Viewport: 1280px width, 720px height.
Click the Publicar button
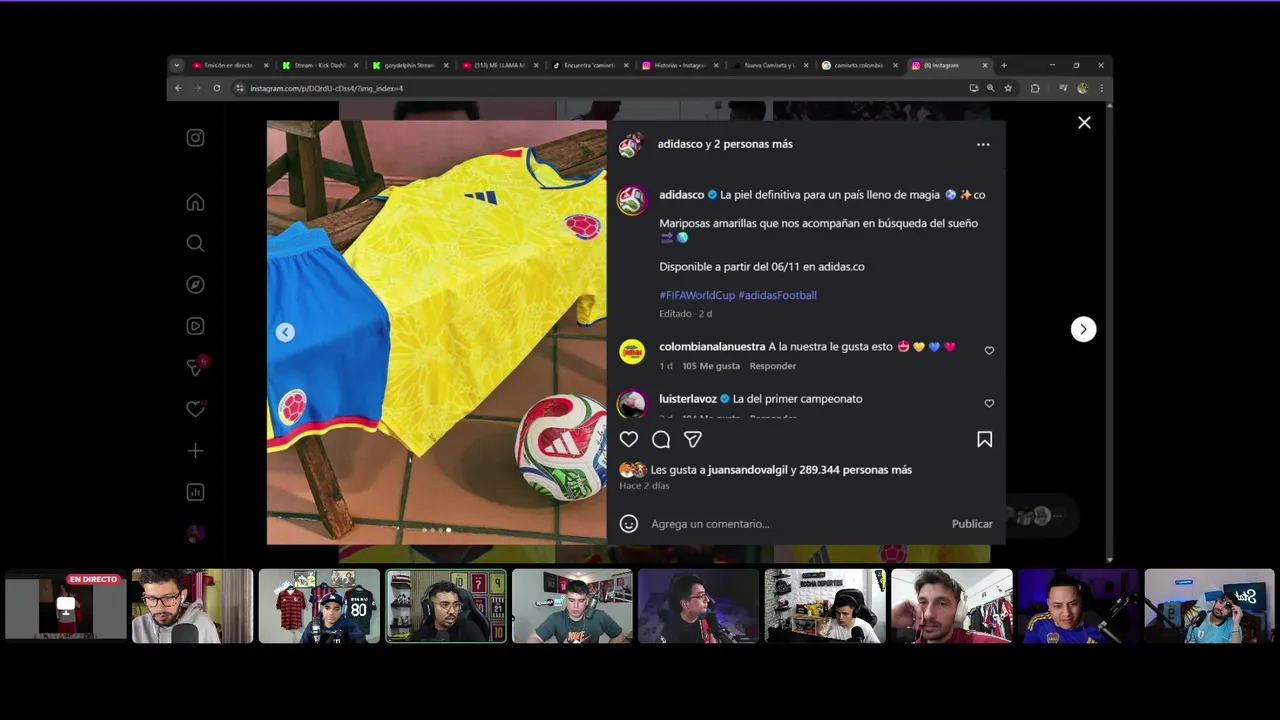[x=972, y=524]
